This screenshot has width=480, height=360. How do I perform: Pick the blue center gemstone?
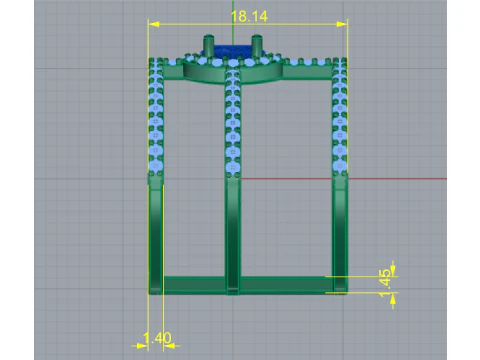point(232,51)
